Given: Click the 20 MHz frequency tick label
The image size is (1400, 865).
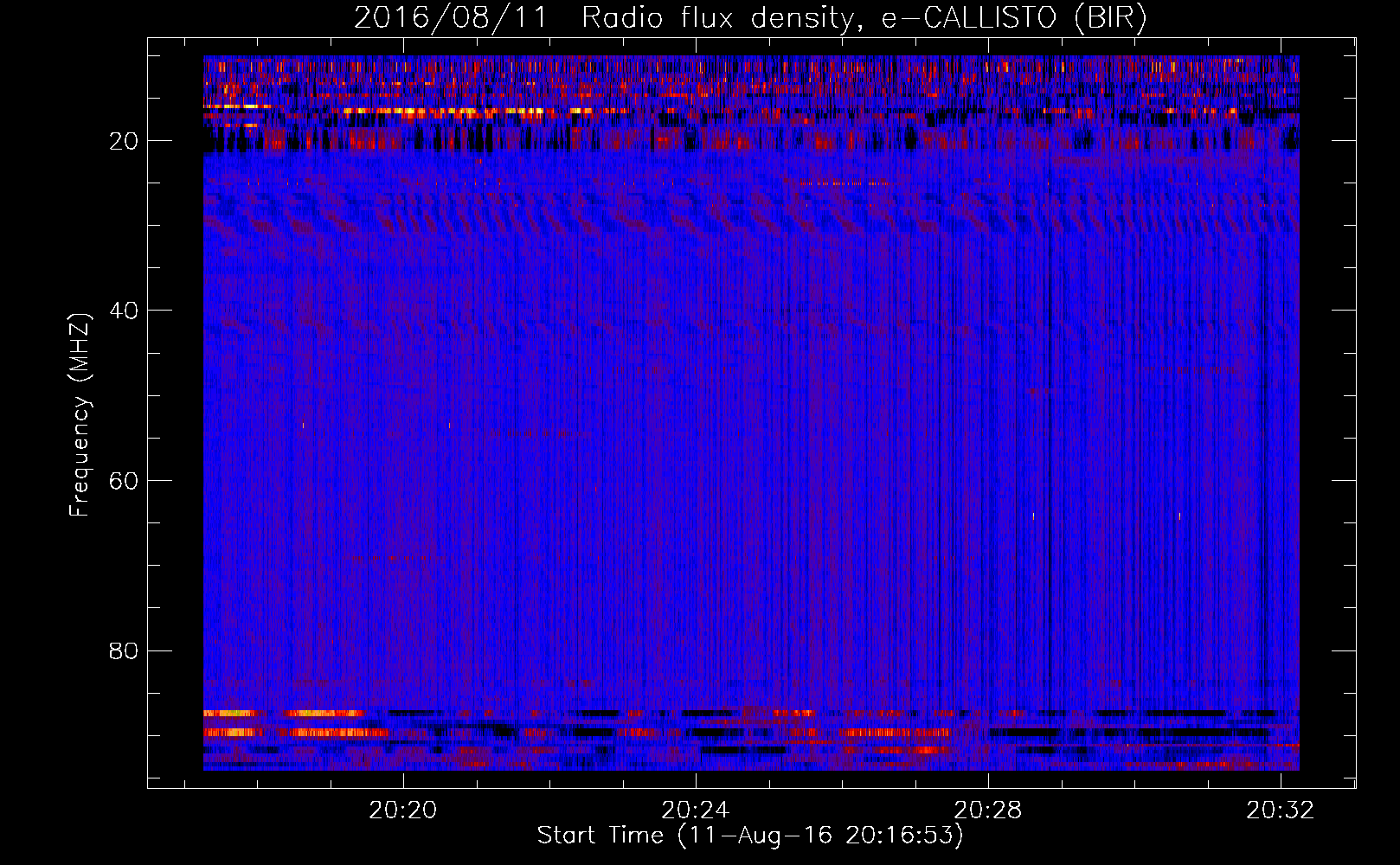Looking at the screenshot, I should (124, 141).
